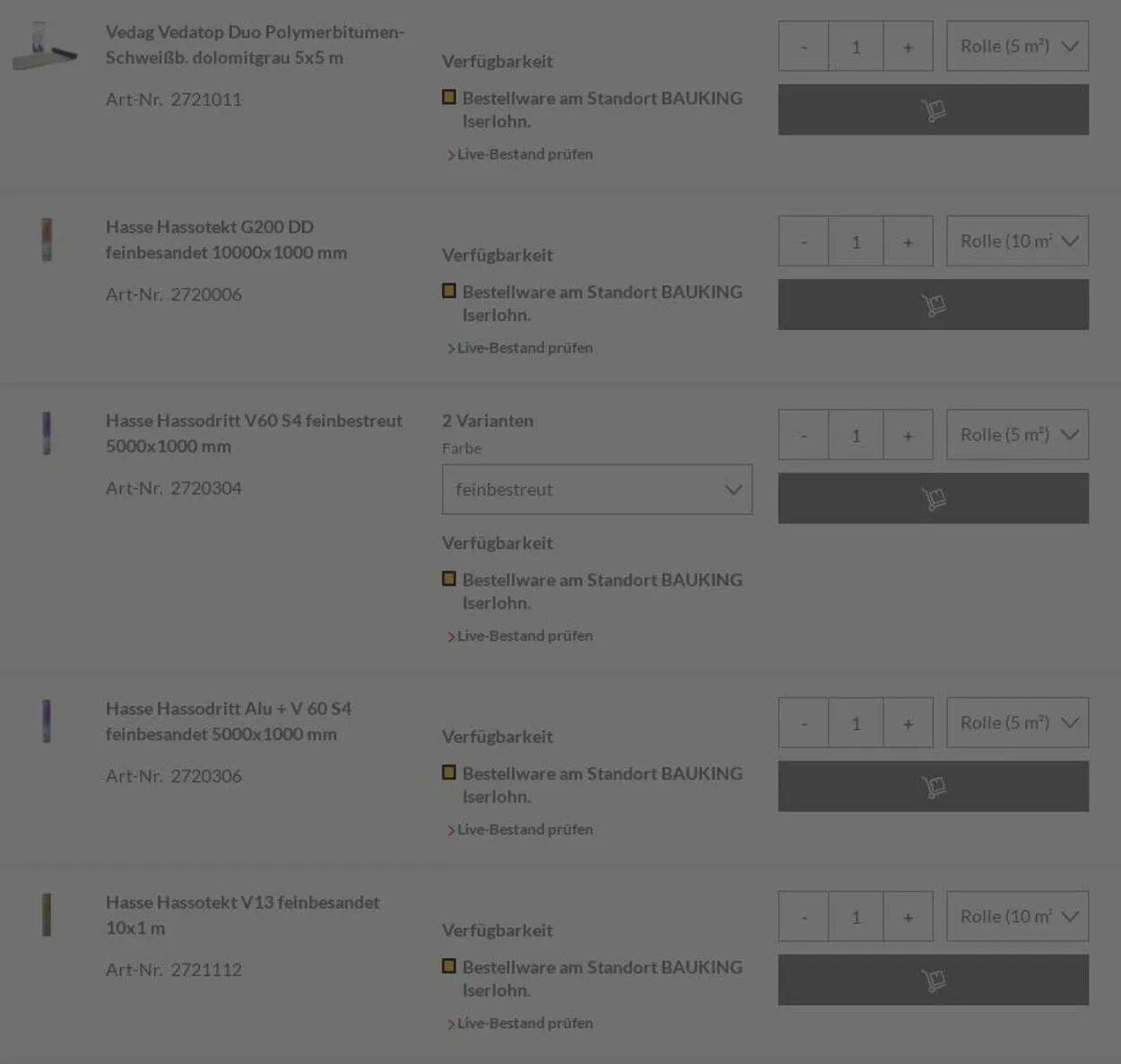Add Vedag Vedatop Duo to cart
The height and width of the screenshot is (1064, 1121).
[933, 109]
